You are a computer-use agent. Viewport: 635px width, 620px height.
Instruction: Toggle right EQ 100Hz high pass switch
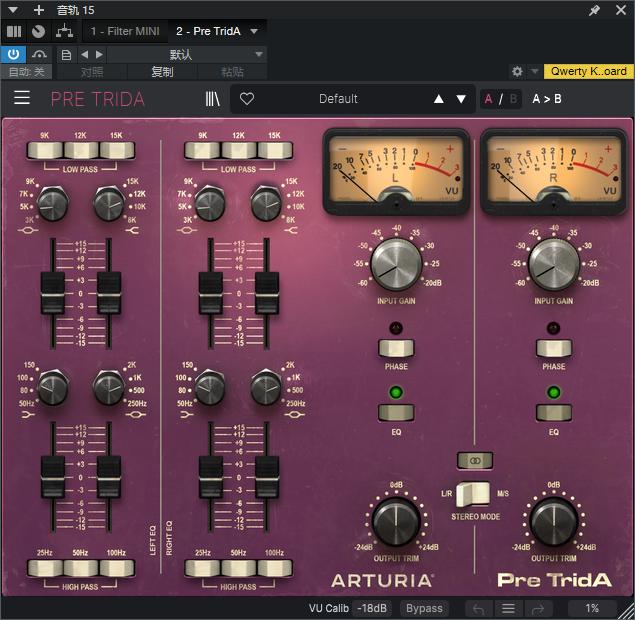coord(275,568)
